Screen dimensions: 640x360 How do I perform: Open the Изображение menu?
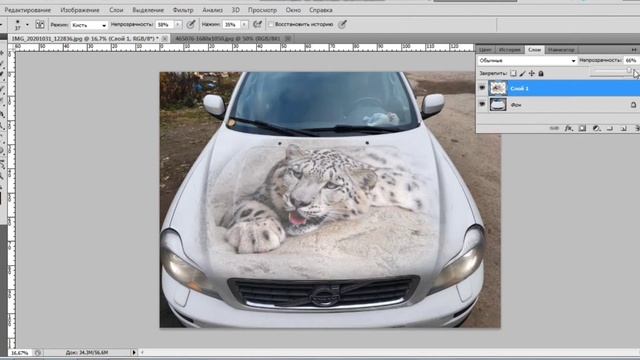[80, 10]
